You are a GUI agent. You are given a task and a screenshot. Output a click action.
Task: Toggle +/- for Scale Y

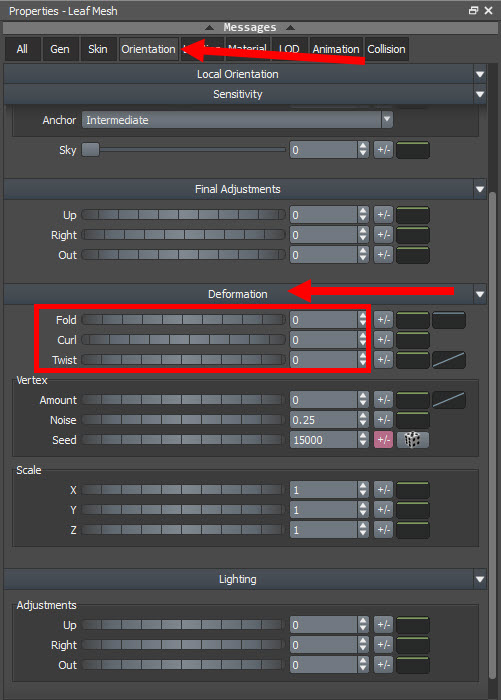[x=383, y=510]
